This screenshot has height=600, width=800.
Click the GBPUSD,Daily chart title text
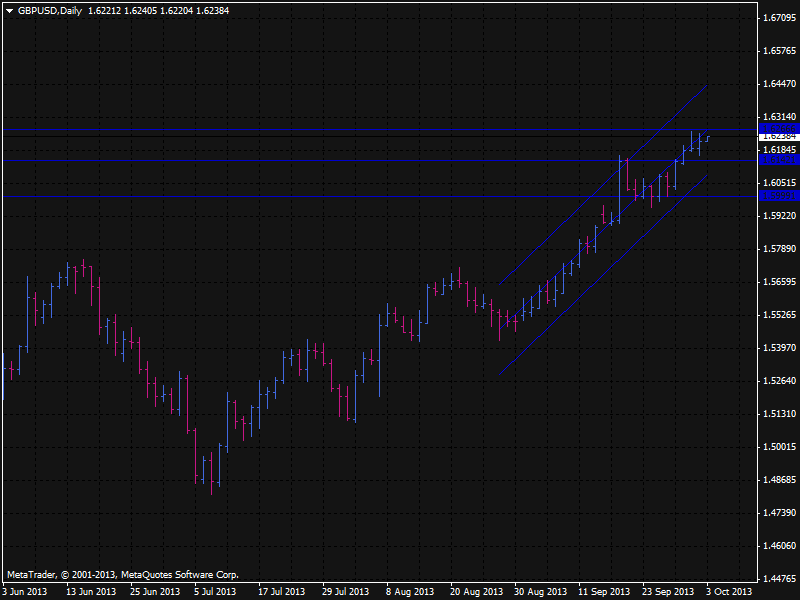[x=50, y=9]
